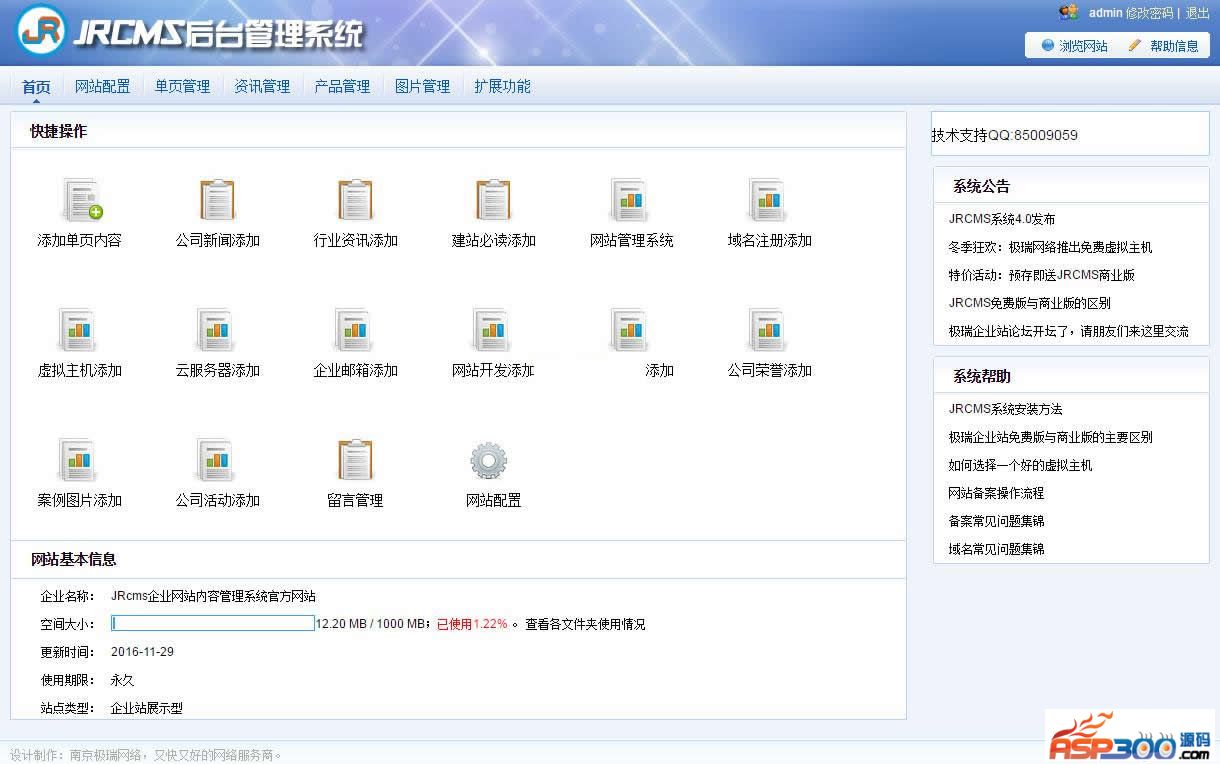The image size is (1220, 764).
Task: Select the 建站必读添加 icon
Action: point(493,200)
